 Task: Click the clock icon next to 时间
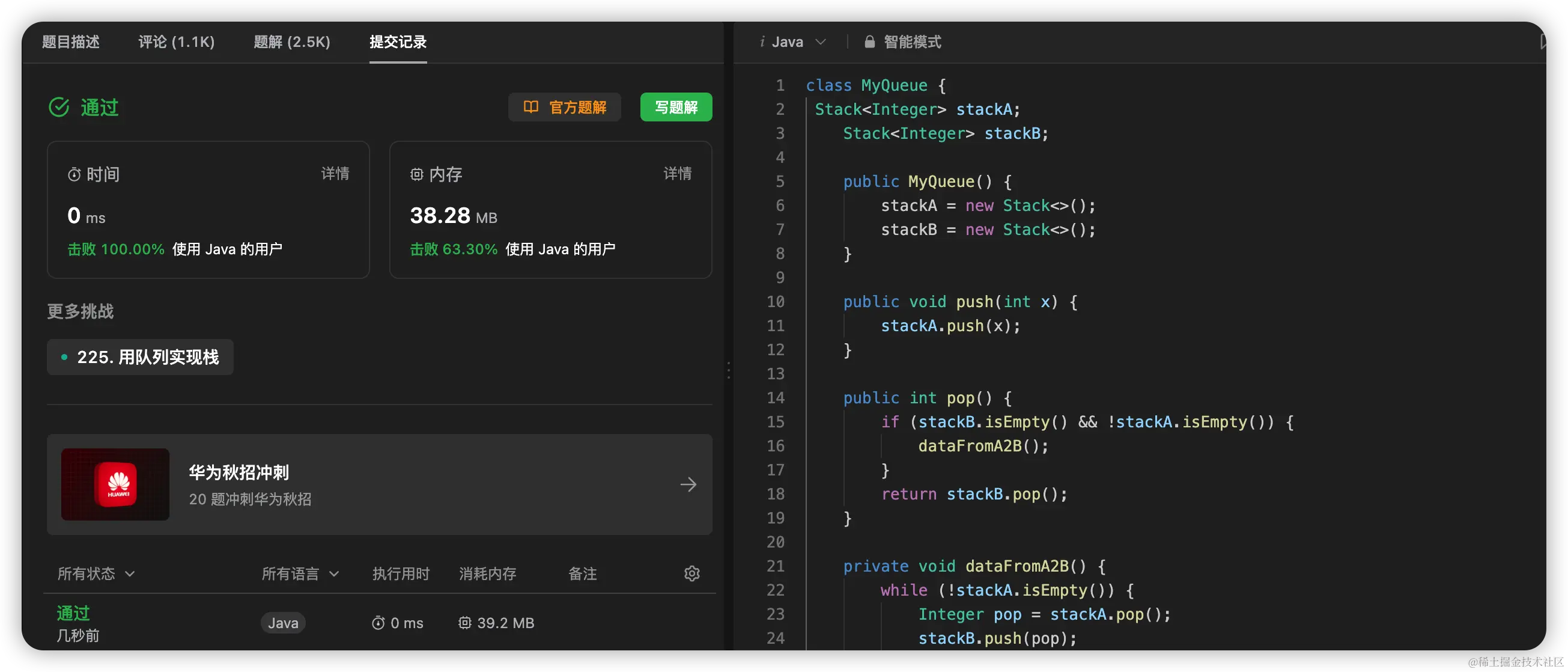[74, 175]
